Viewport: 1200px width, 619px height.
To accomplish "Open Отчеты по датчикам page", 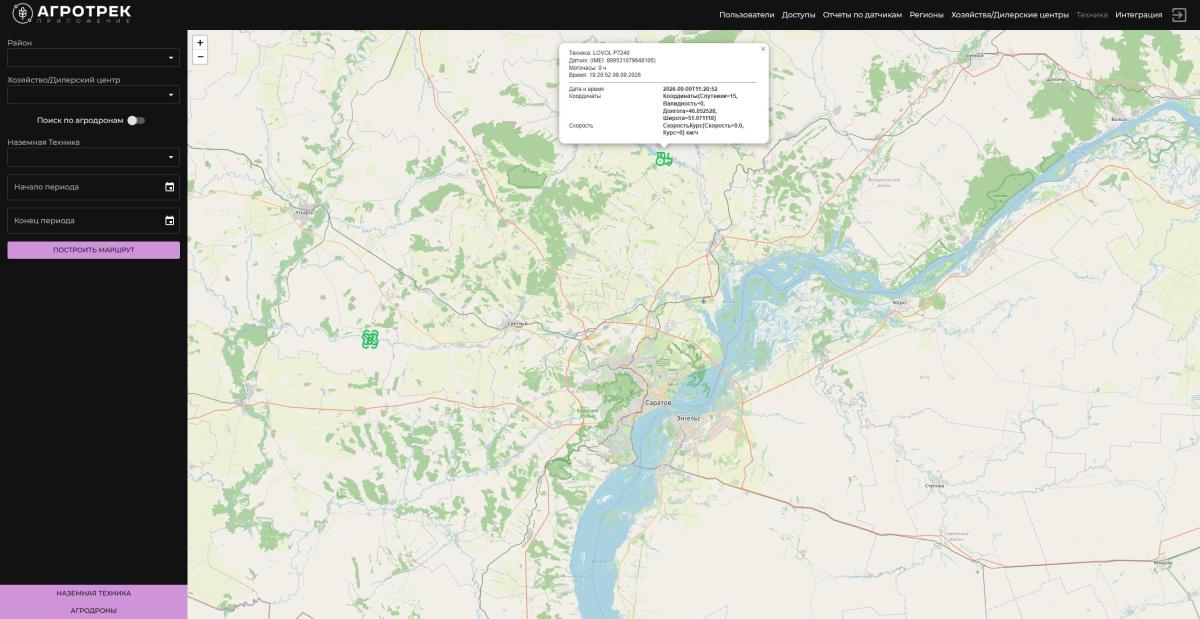I will (x=862, y=15).
